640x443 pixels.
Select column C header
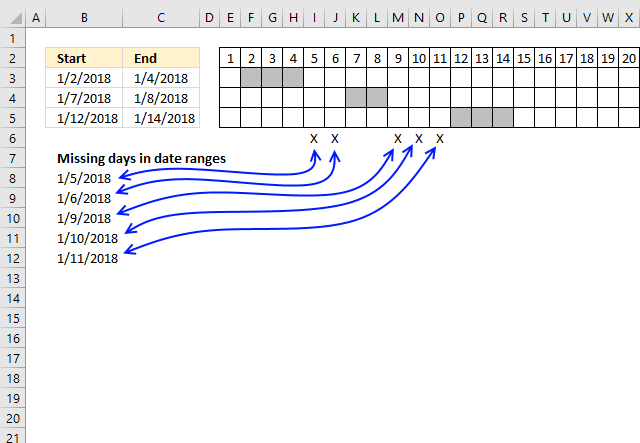coord(161,18)
